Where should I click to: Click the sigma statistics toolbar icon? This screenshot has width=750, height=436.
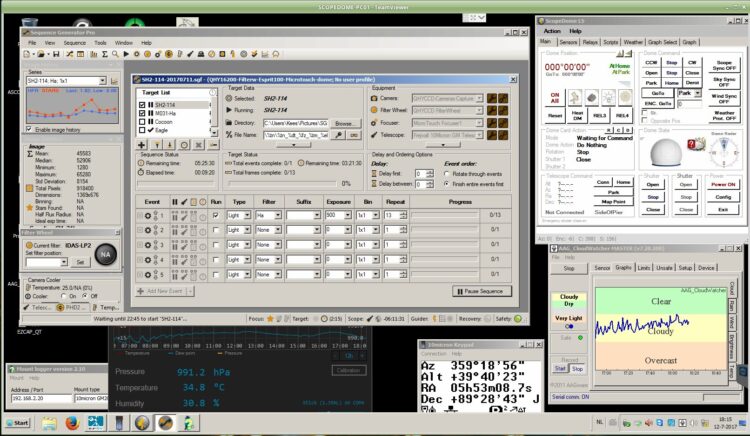pyautogui.click(x=105, y=54)
